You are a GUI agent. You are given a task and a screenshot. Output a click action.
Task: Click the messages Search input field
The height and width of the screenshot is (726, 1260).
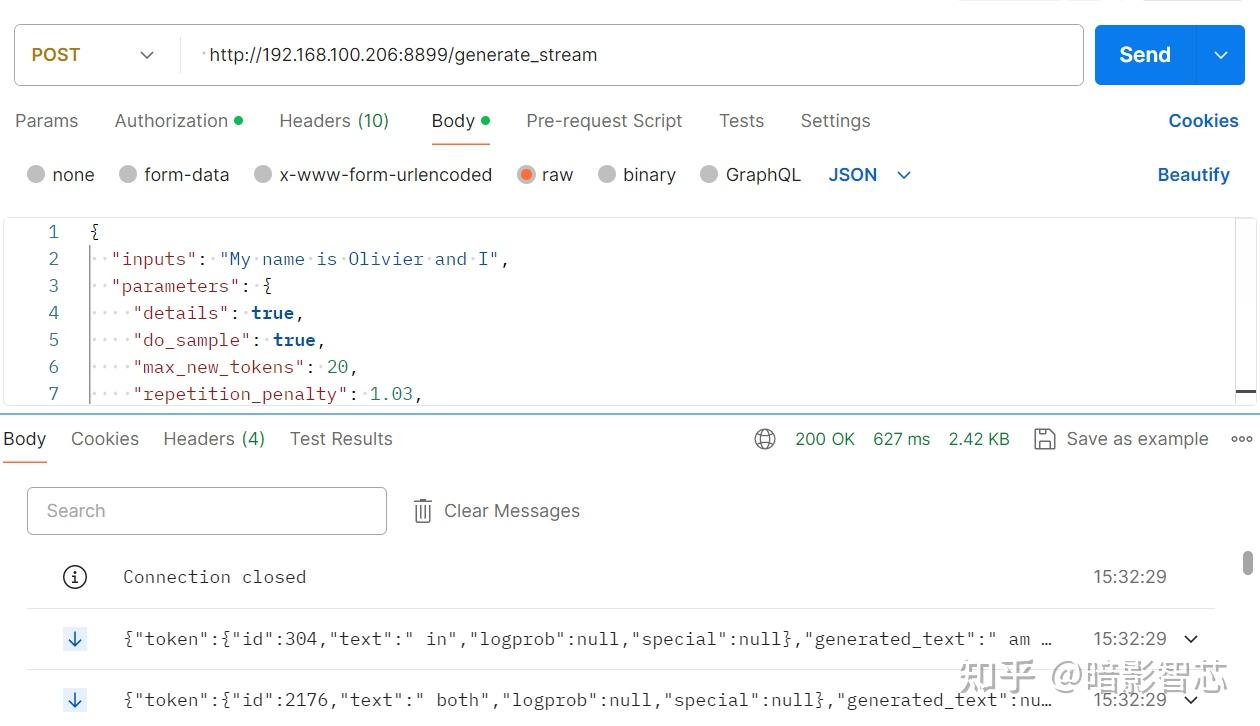(x=206, y=511)
